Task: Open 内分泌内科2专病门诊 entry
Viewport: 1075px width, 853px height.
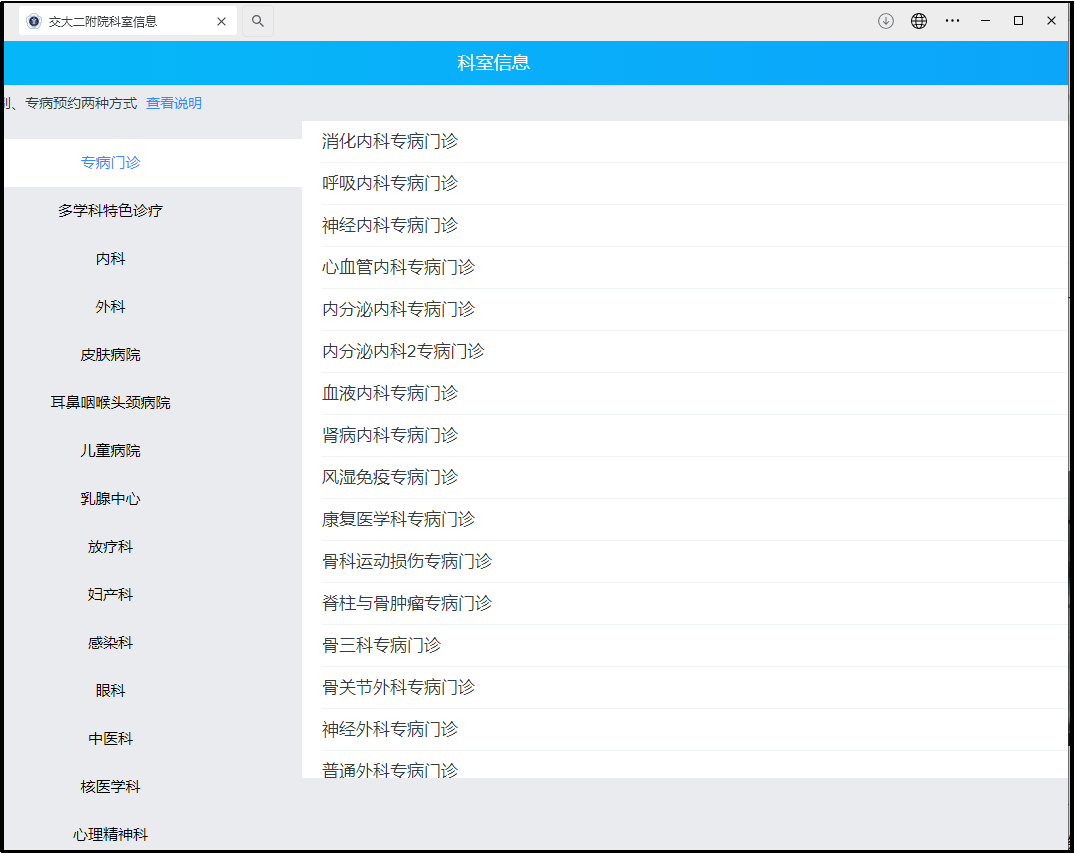Action: [403, 352]
